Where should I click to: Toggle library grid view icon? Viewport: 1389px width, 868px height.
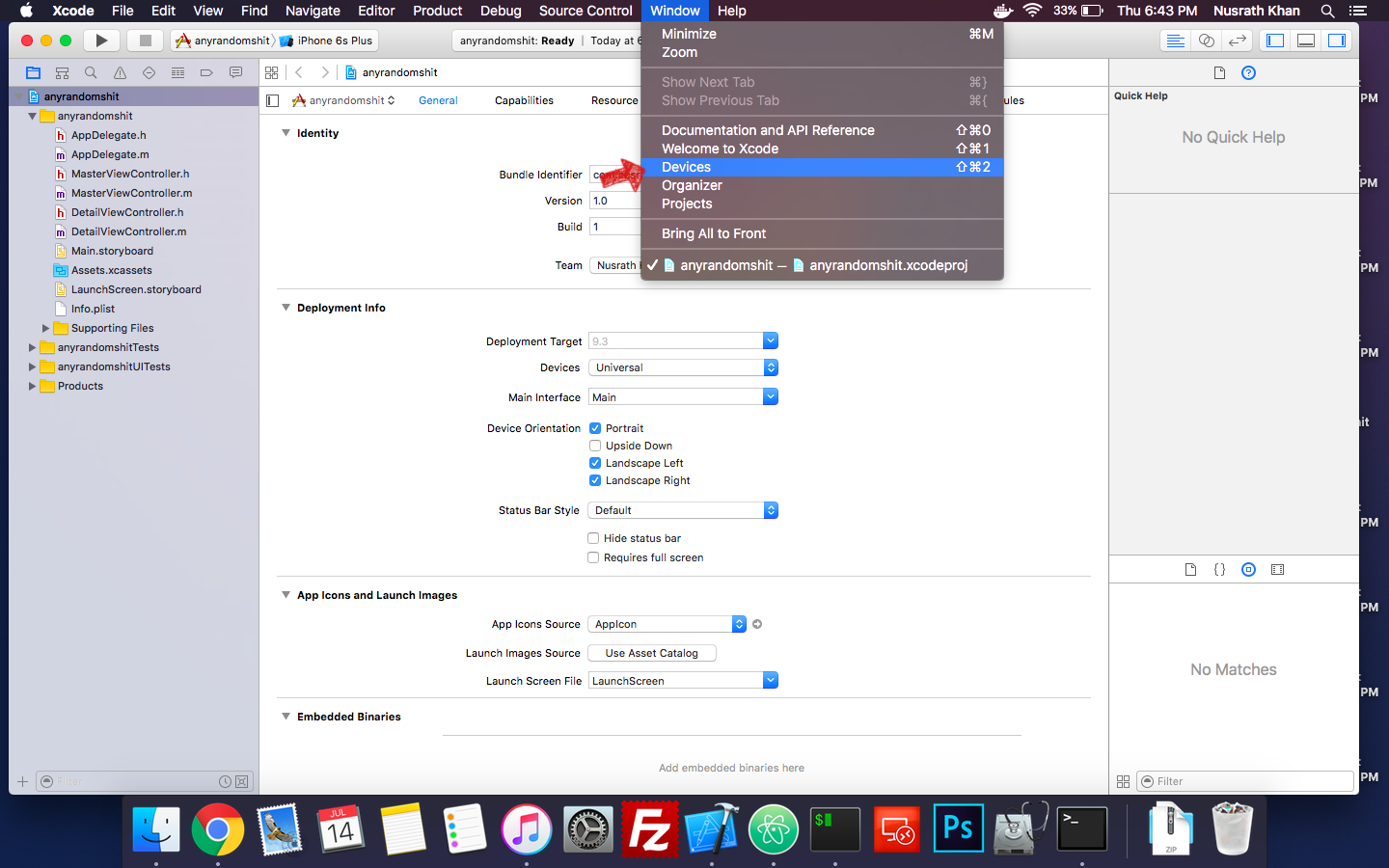pos(1123,782)
